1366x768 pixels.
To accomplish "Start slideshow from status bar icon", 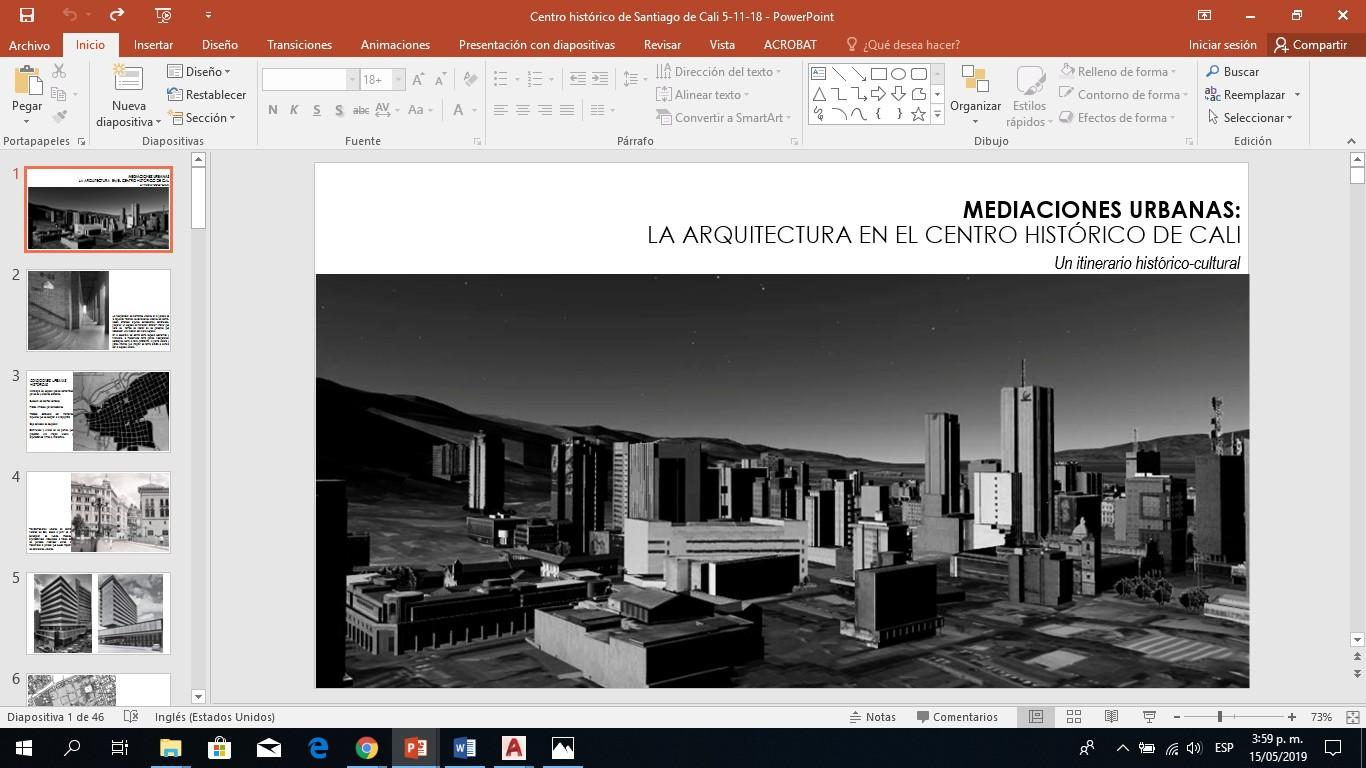I will (1149, 717).
